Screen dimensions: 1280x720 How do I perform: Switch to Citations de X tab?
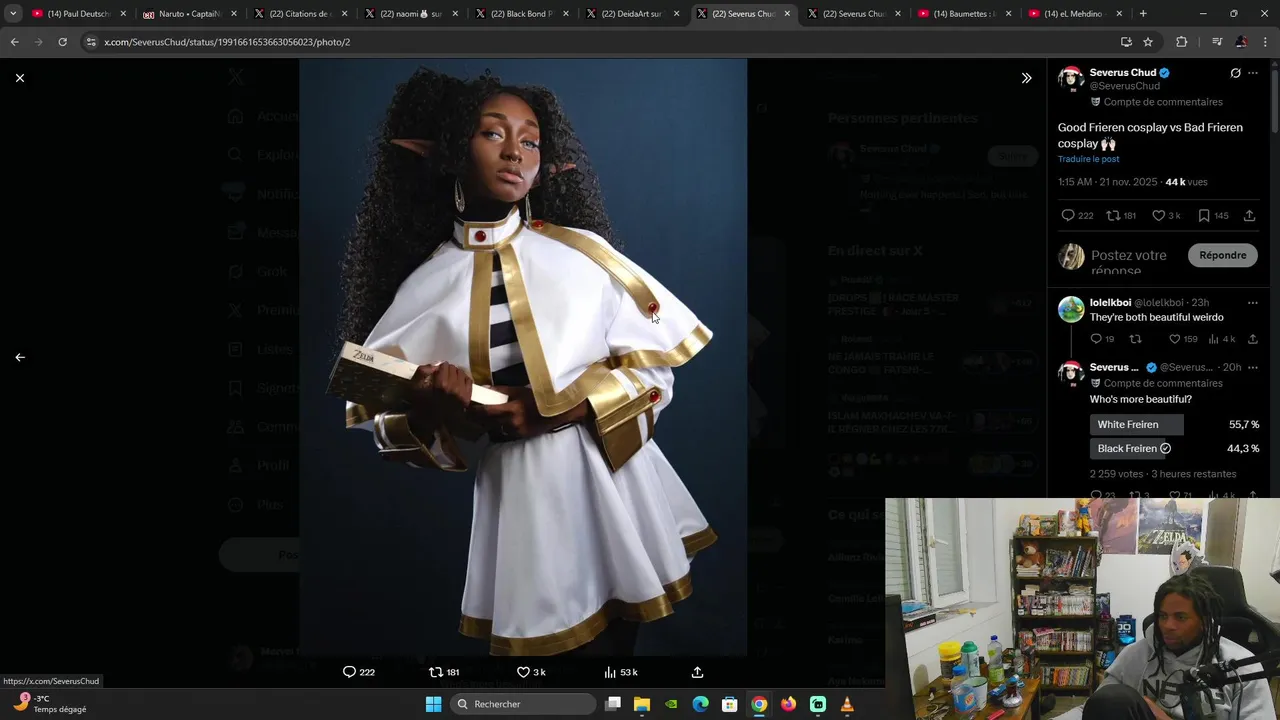pyautogui.click(x=297, y=14)
